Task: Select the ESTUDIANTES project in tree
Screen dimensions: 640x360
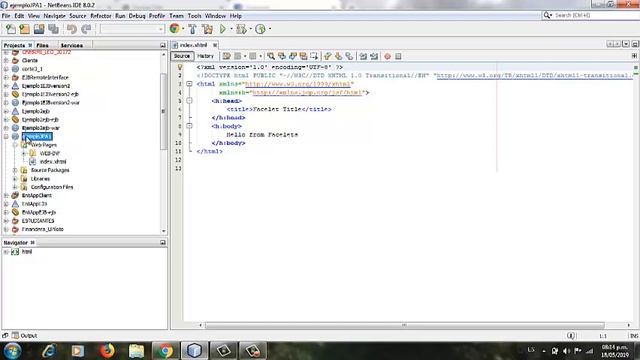Action: point(38,221)
